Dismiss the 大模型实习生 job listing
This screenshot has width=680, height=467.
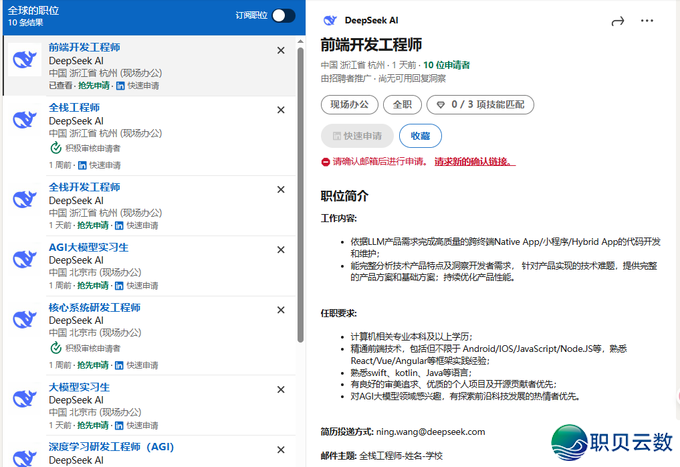pyautogui.click(x=281, y=390)
